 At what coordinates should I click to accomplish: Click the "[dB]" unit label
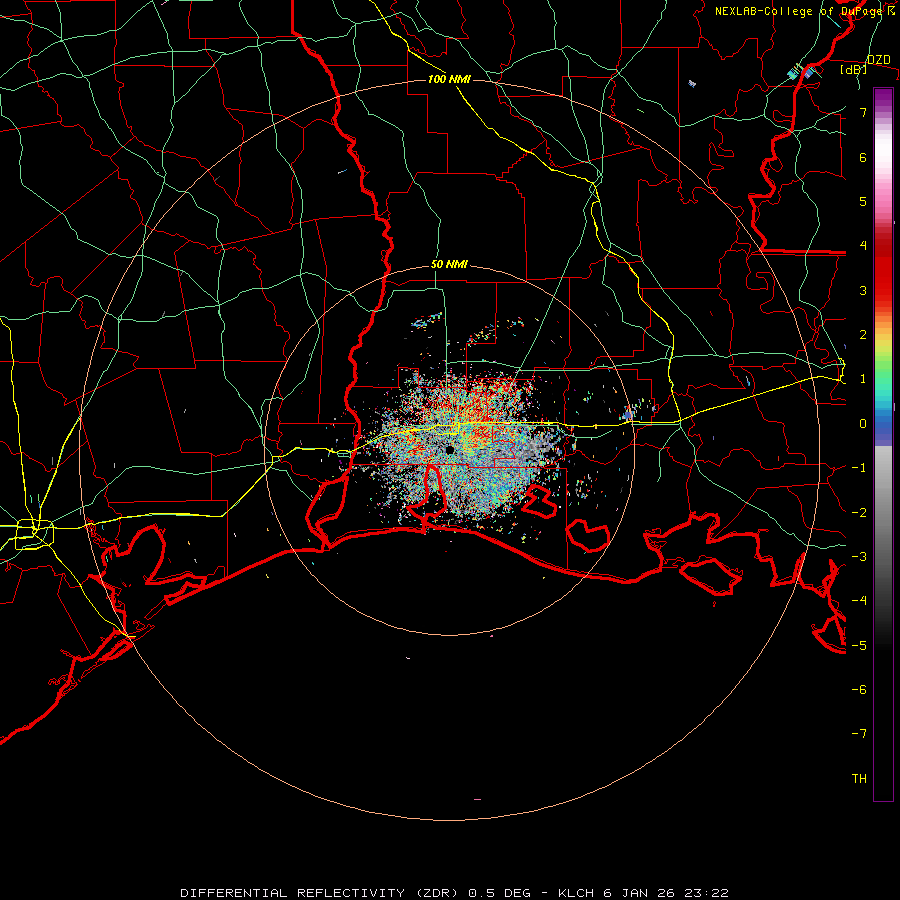pyautogui.click(x=854, y=69)
